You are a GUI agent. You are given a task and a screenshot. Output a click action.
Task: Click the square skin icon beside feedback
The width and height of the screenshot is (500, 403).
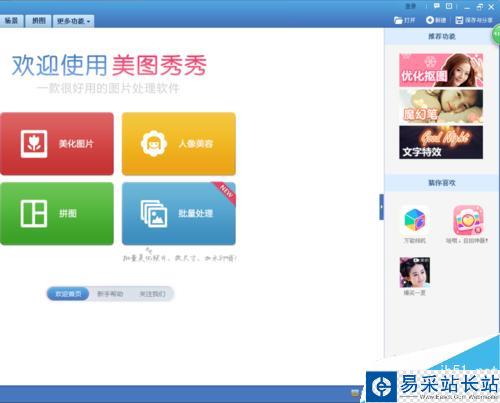coord(449,6)
